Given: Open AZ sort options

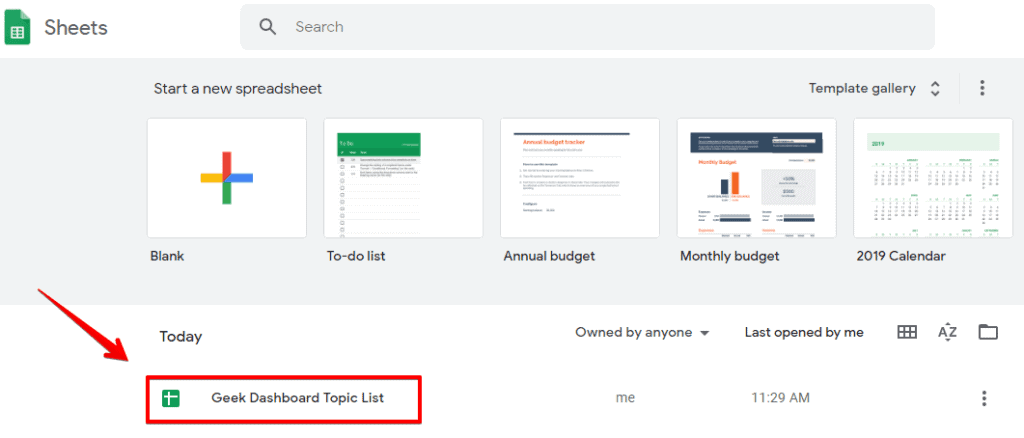Looking at the screenshot, I should click(948, 332).
